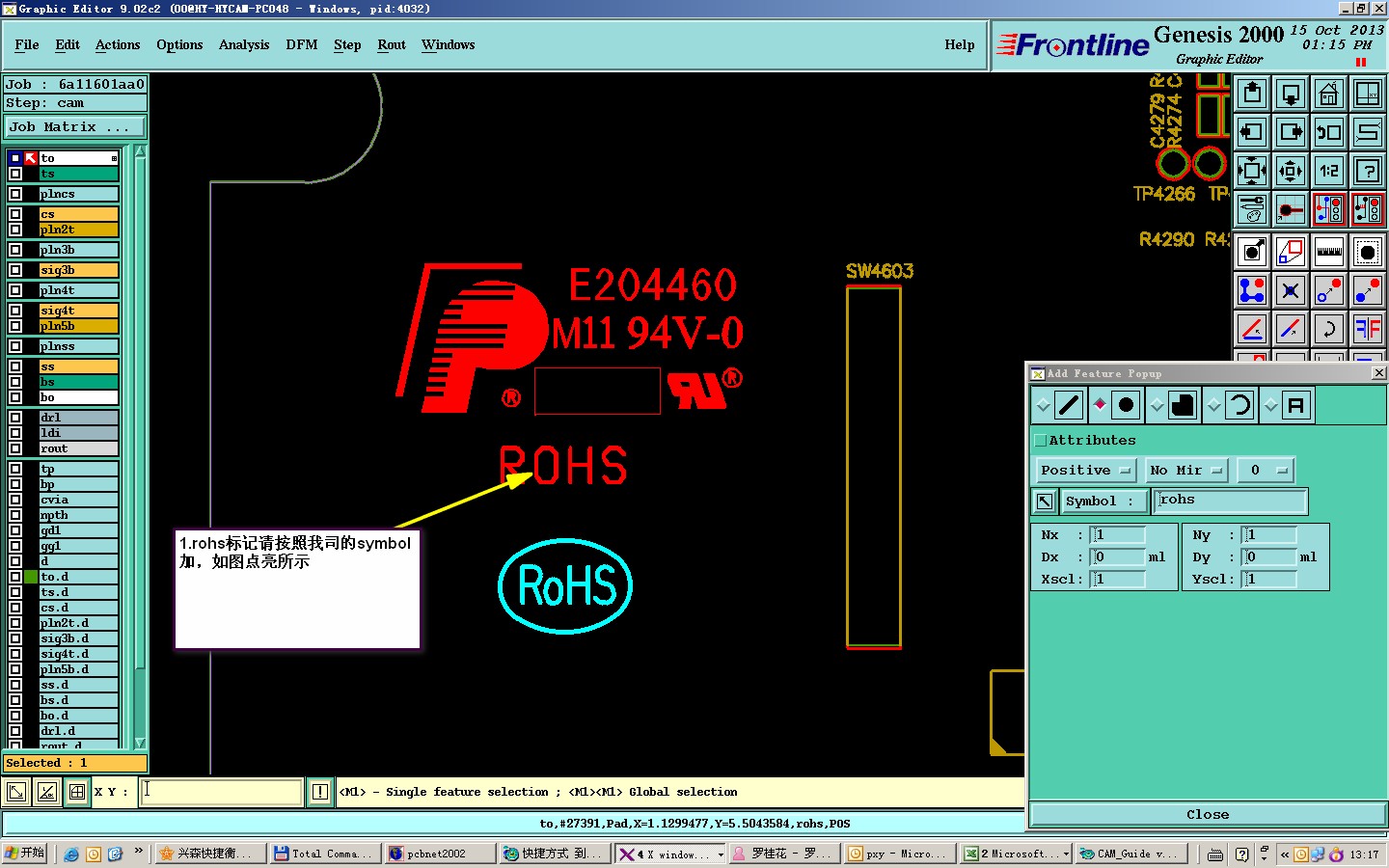Click the Yscl value field
The height and width of the screenshot is (868, 1389).
1268,580
